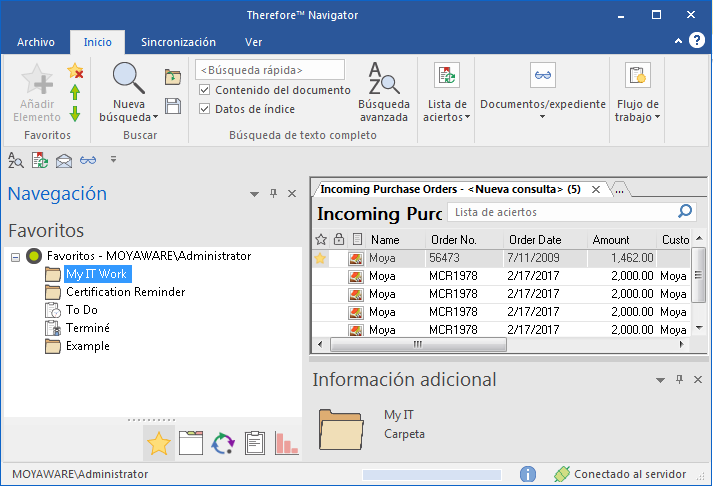Click the green server connection plug icon
Image resolution: width=713 pixels, height=487 pixels.
562,474
